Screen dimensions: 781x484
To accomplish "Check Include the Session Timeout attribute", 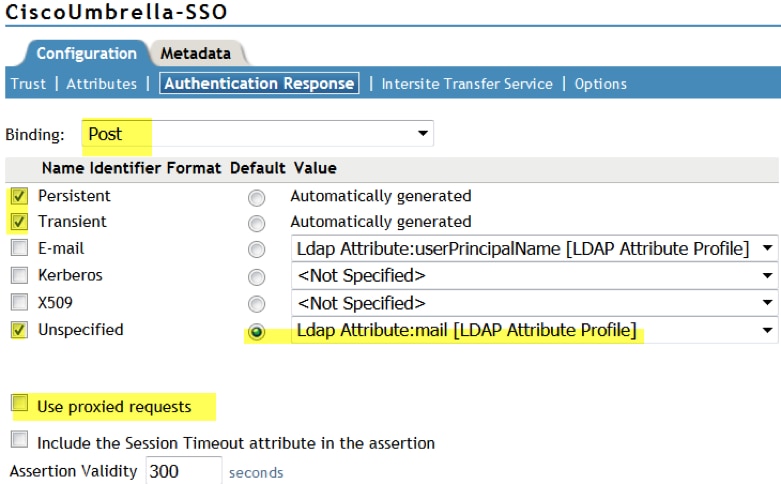I will (x=19, y=441).
